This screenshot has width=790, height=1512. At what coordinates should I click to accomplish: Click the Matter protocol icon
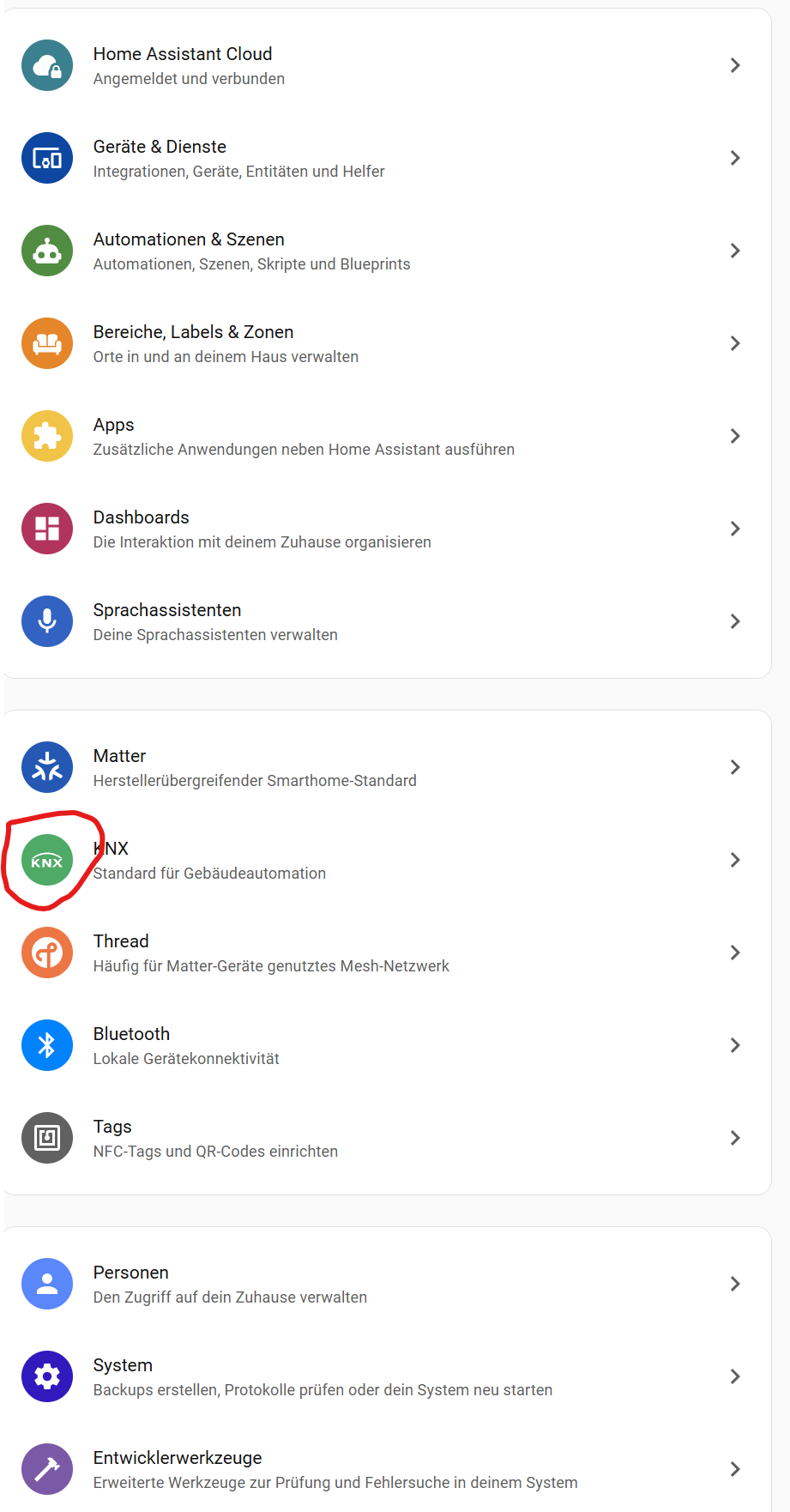(47, 767)
